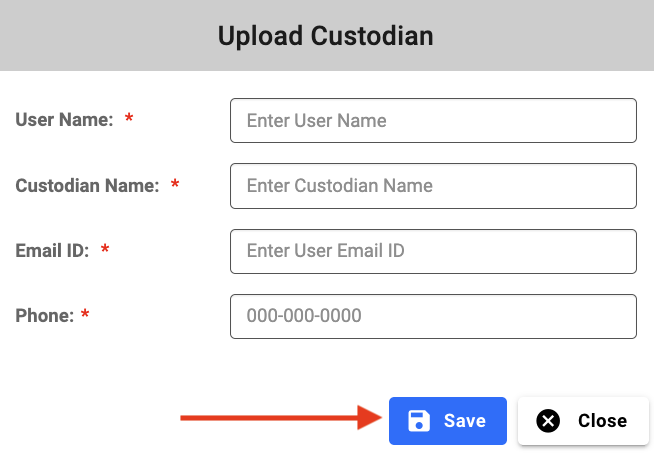
Task: Click the red asterisk beside Phone
Action: click(85, 316)
